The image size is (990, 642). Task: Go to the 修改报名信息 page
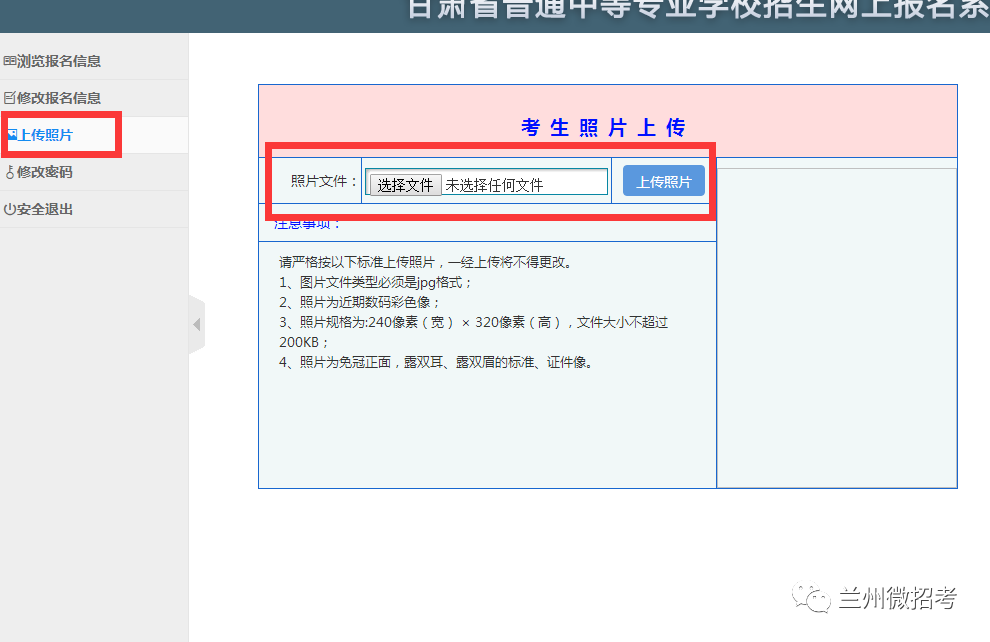pyautogui.click(x=59, y=98)
